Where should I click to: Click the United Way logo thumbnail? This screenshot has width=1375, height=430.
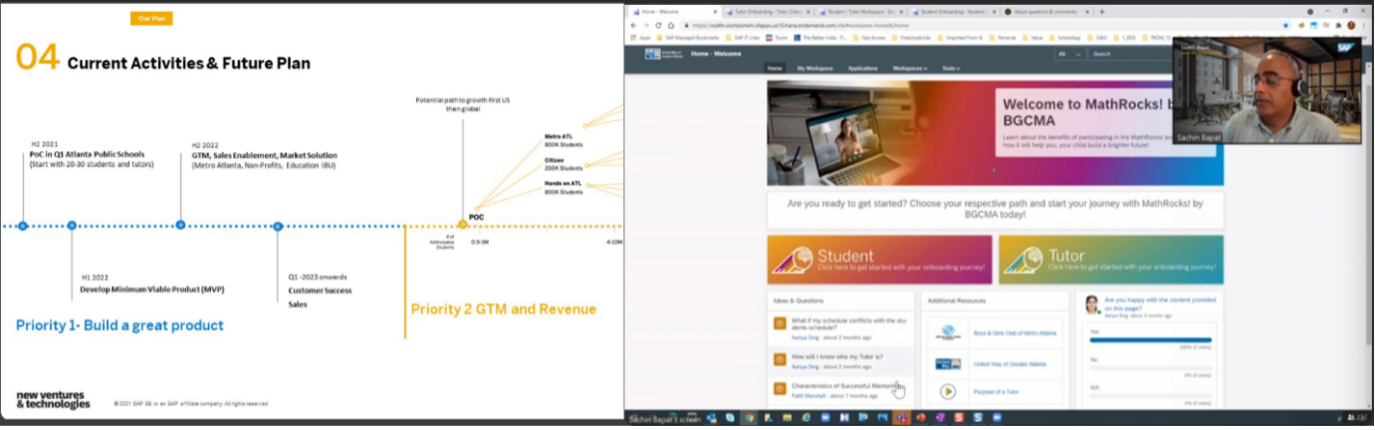click(x=947, y=363)
